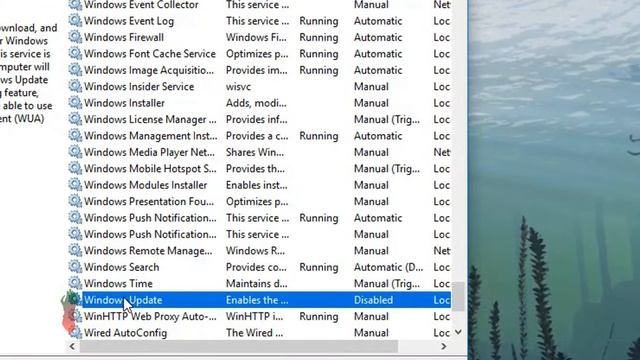Click the gear icon beside Windows Font Cache Service

click(75, 53)
